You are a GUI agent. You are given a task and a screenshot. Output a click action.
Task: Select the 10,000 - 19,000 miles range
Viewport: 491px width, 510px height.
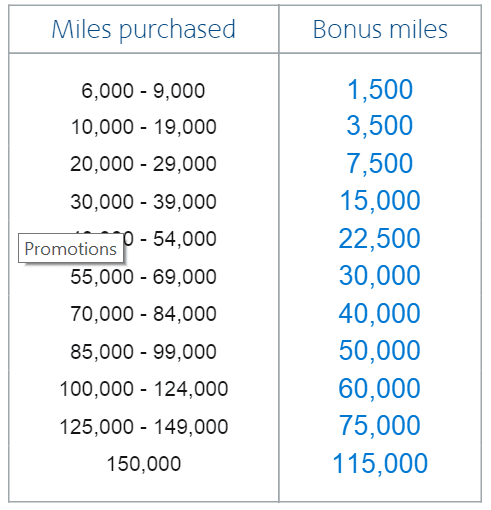click(144, 127)
